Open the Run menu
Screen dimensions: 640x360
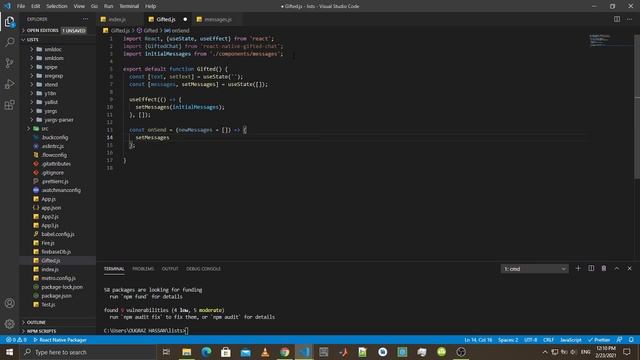[108, 6]
